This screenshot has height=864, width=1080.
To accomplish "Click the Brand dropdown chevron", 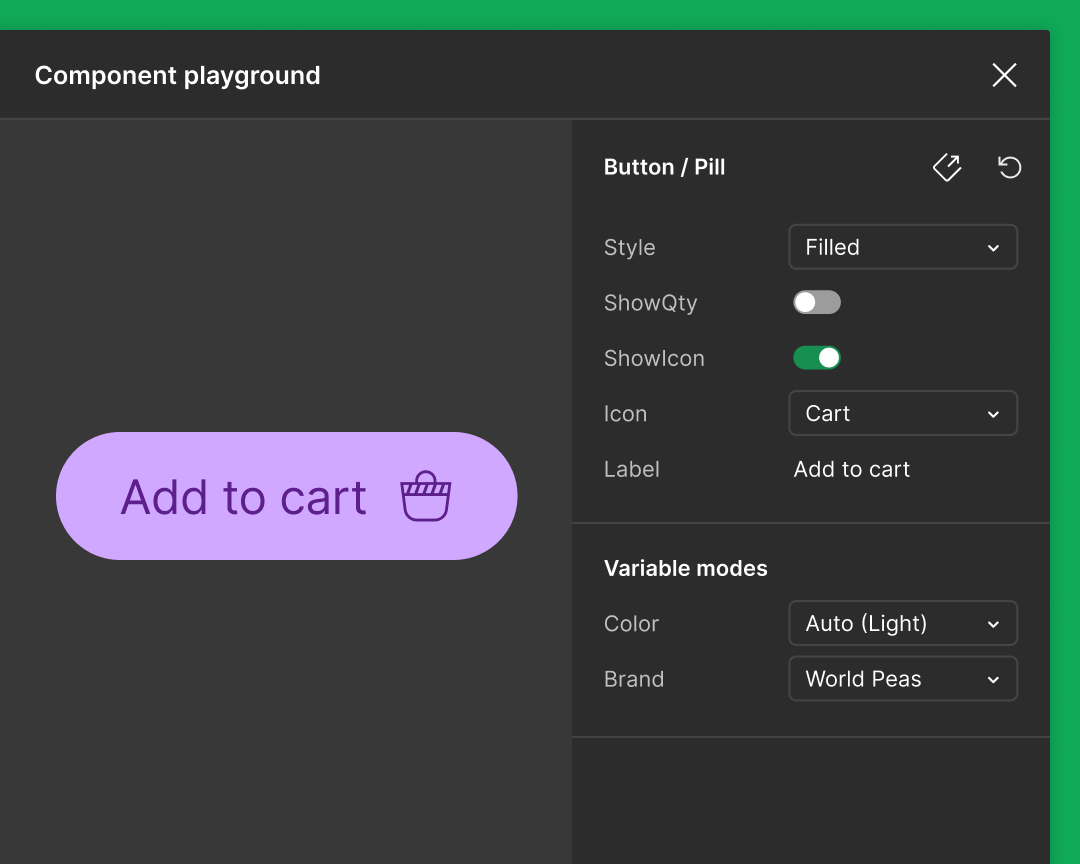I will [994, 679].
